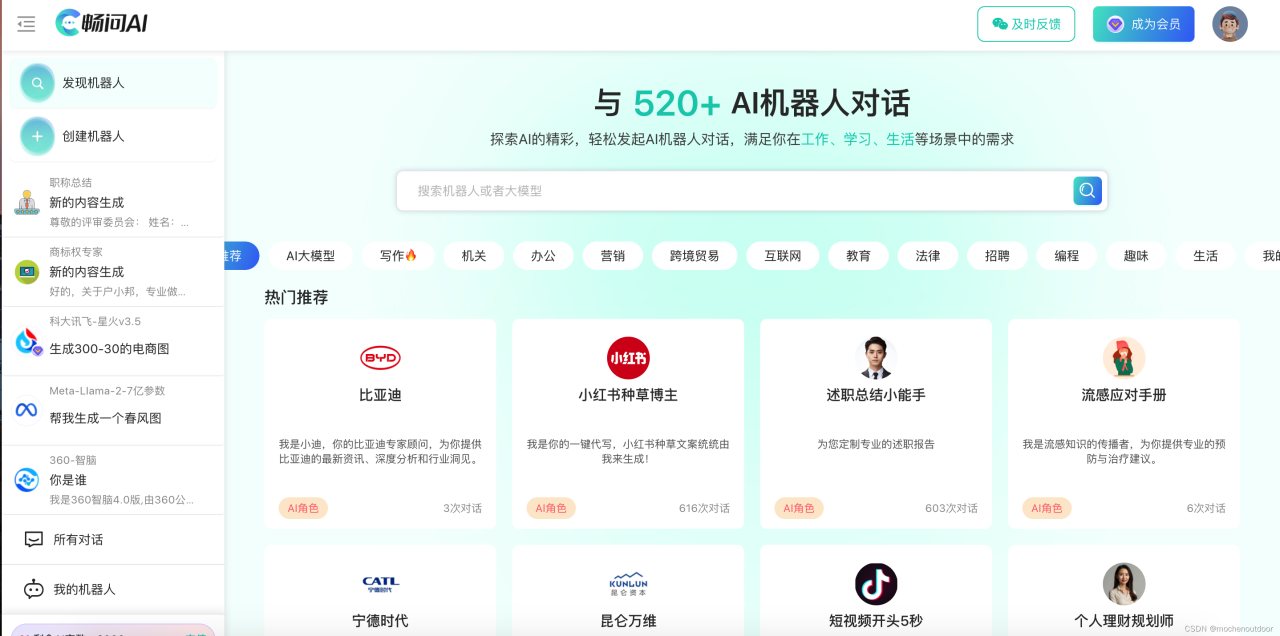This screenshot has height=636, width=1280.
Task: Click the 职称总结 robot avatar icon
Action: tap(27, 202)
